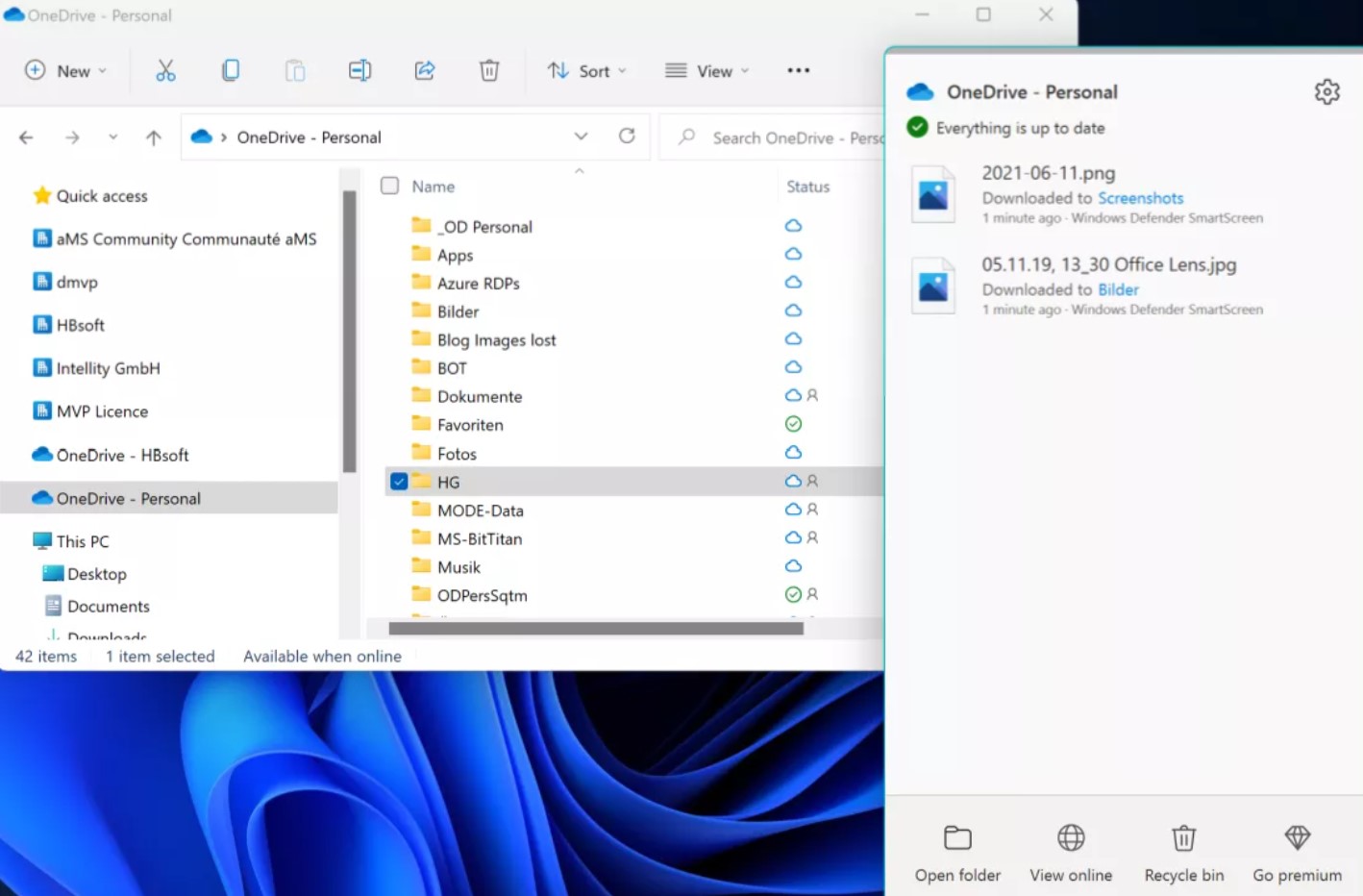Image resolution: width=1363 pixels, height=896 pixels.
Task: Open OneDrive Recycle bin
Action: point(1184,854)
